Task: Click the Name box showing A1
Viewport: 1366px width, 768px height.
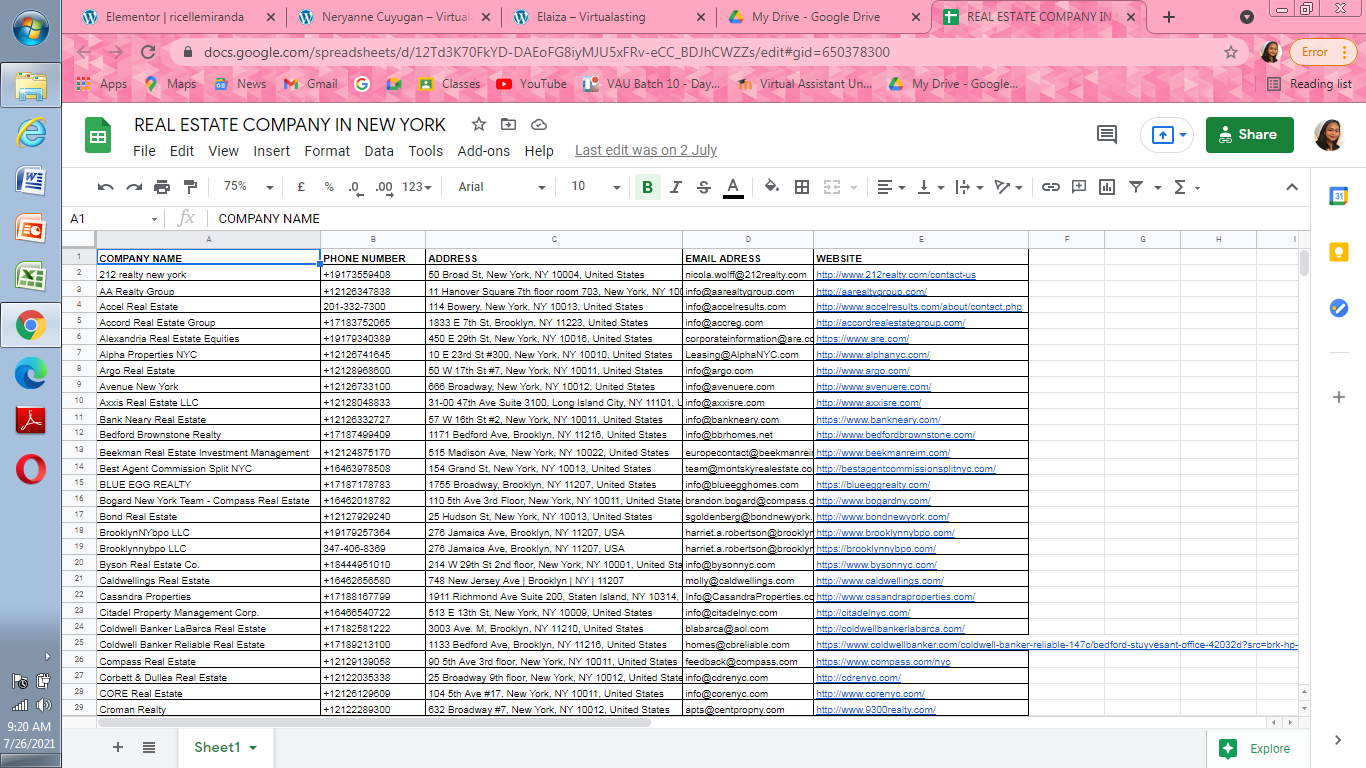Action: 114,218
